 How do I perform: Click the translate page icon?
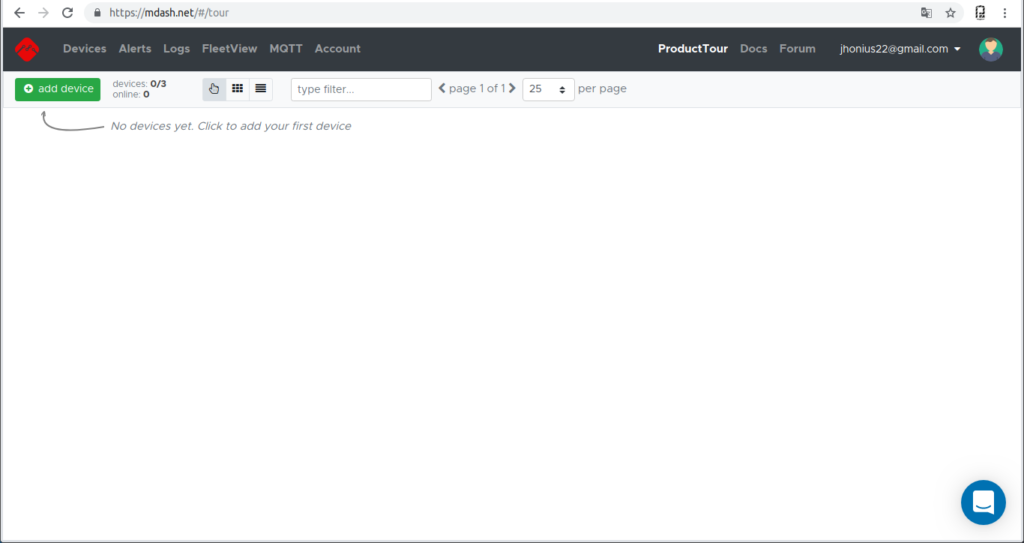coord(926,12)
